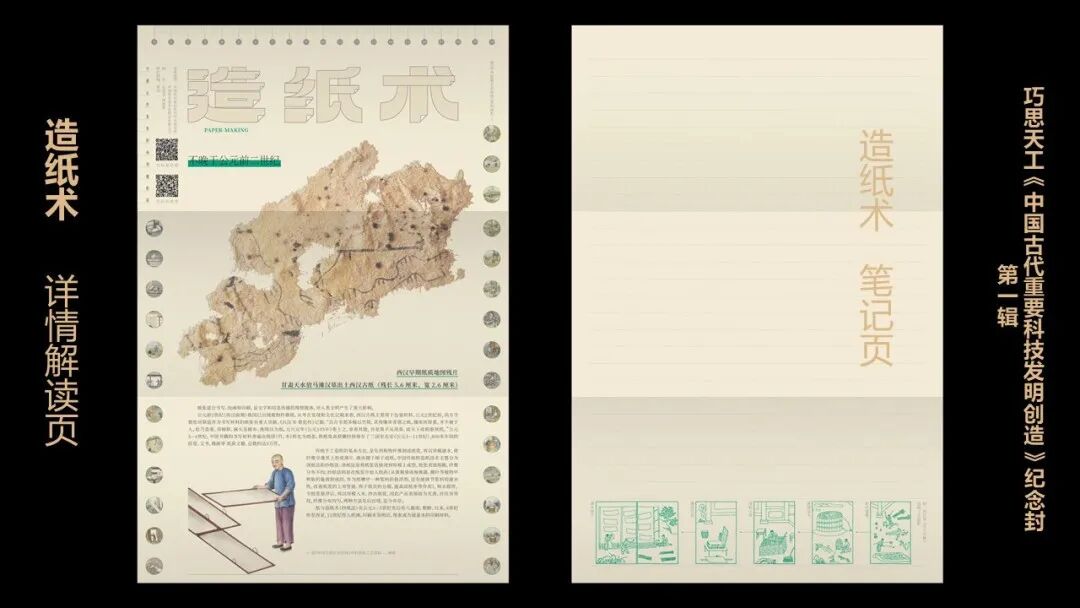Click the third green step drawing
This screenshot has height=608, width=1080.
point(773,533)
